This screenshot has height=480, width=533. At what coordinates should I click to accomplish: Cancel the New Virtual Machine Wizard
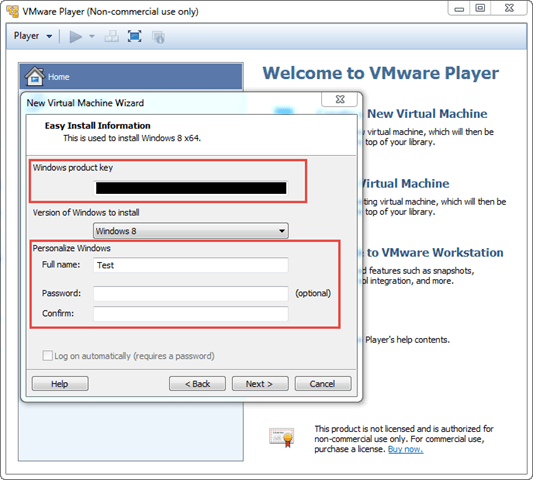(x=323, y=384)
